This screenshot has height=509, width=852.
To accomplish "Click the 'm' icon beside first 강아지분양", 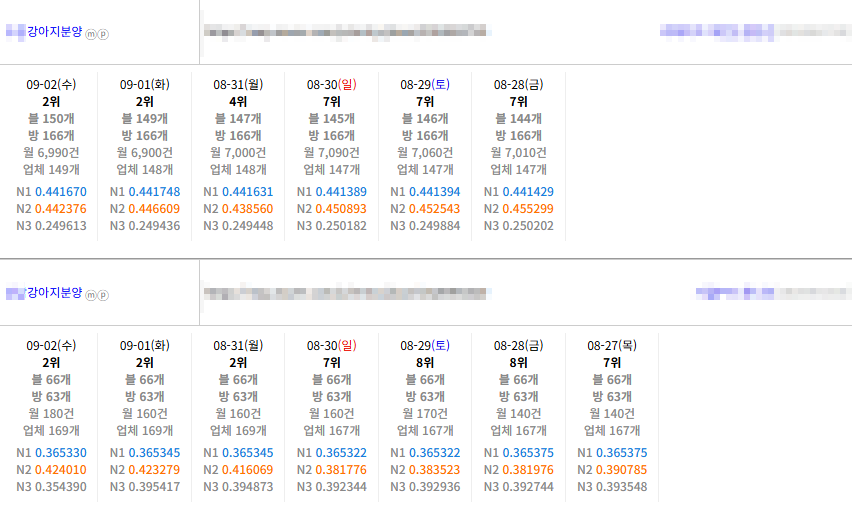I will pyautogui.click(x=91, y=34).
